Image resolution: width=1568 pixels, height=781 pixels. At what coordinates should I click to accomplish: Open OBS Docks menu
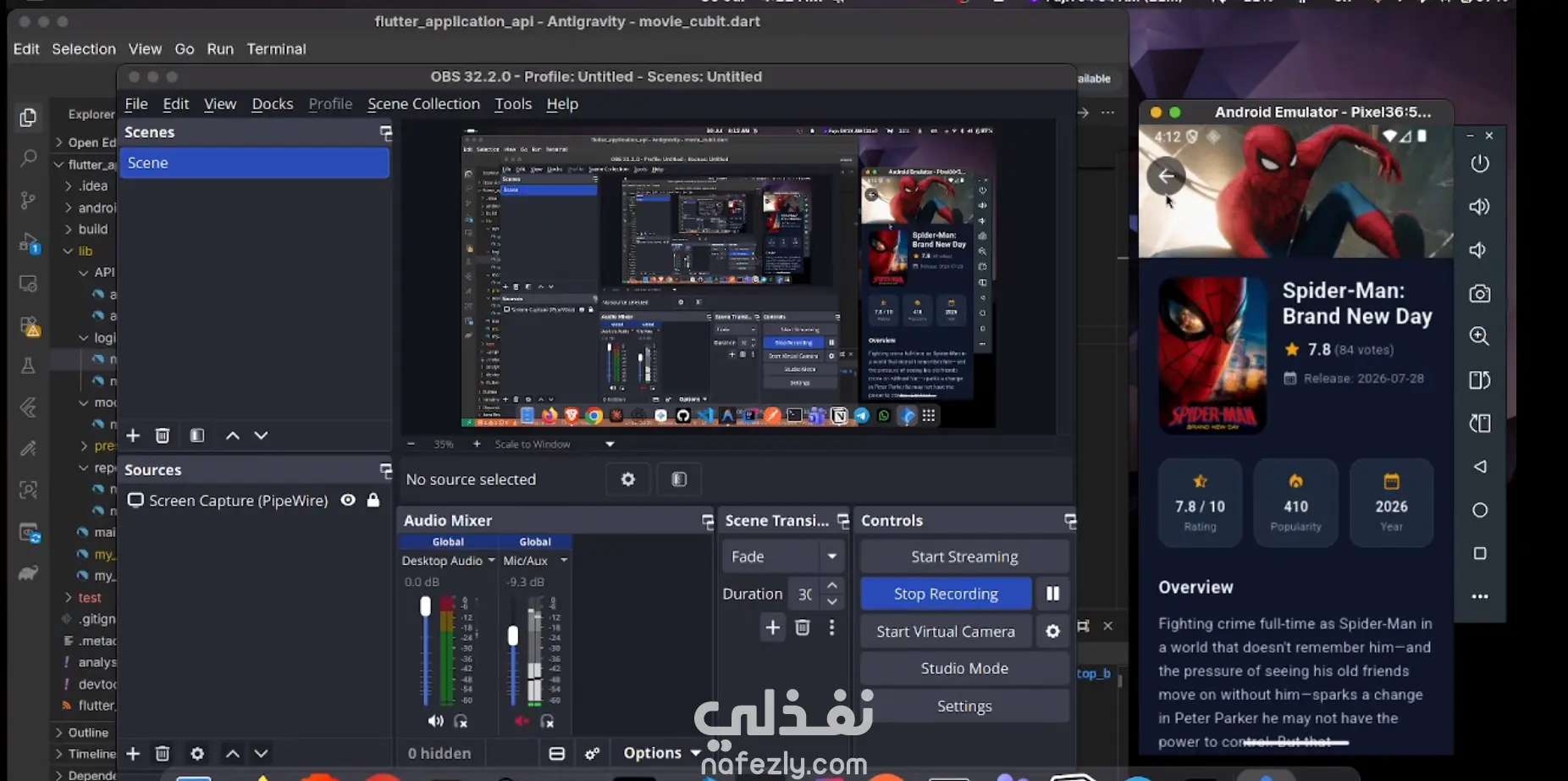(273, 103)
